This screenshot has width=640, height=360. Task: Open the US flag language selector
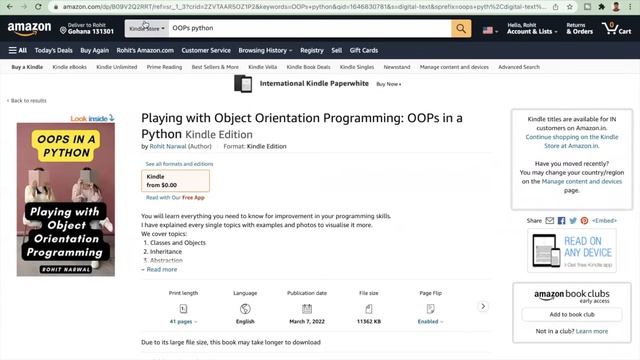490,30
